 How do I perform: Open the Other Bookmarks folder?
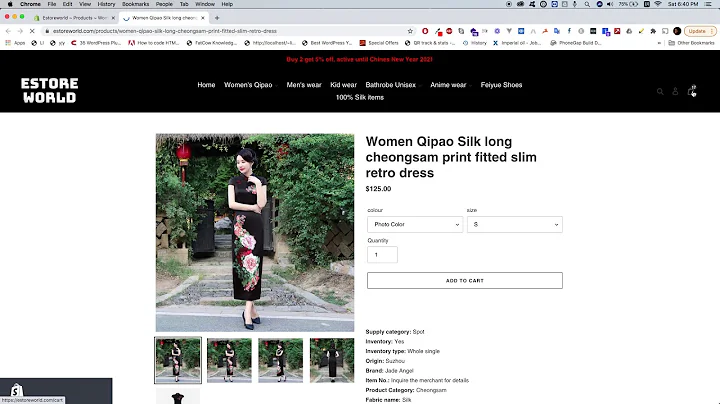tap(692, 43)
